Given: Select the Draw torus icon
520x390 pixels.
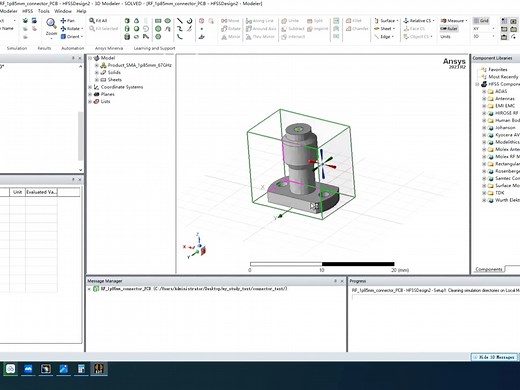Looking at the screenshot, I should pos(137,37).
